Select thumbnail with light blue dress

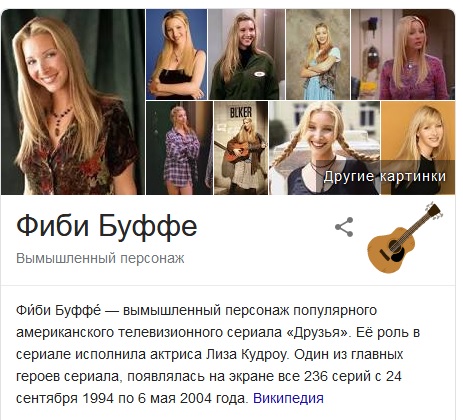pyautogui.click(x=318, y=54)
